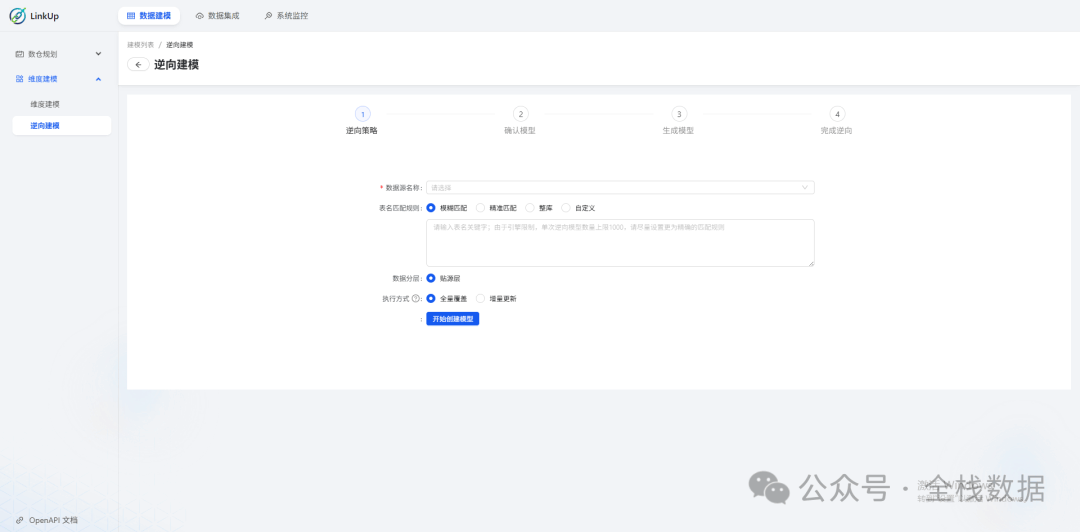The width and height of the screenshot is (1080, 532).
Task: Click the link icon beside OpenAPI 文档
Action: click(x=20, y=520)
